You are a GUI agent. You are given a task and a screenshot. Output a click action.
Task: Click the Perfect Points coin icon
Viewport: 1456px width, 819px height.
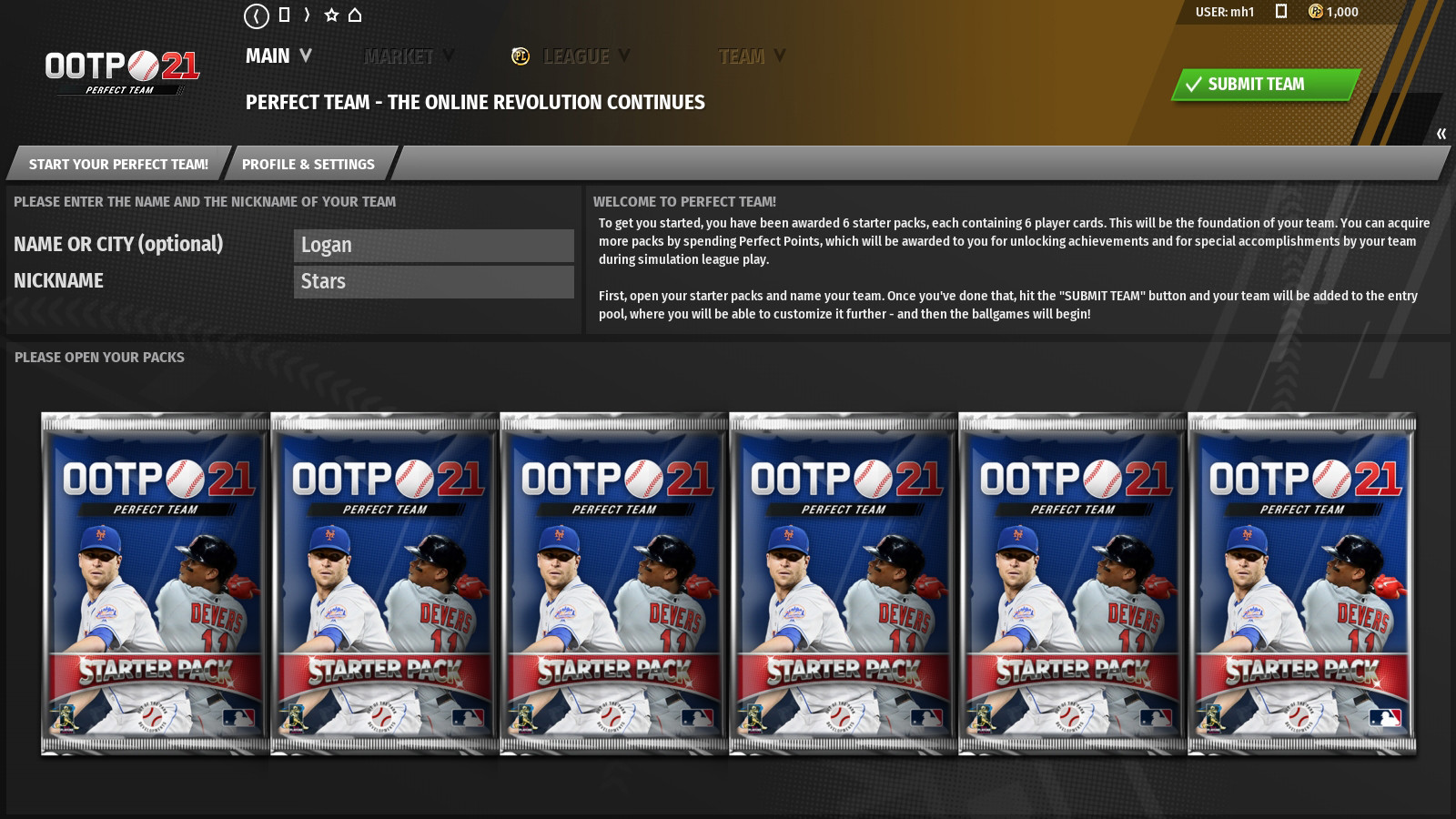(1314, 13)
